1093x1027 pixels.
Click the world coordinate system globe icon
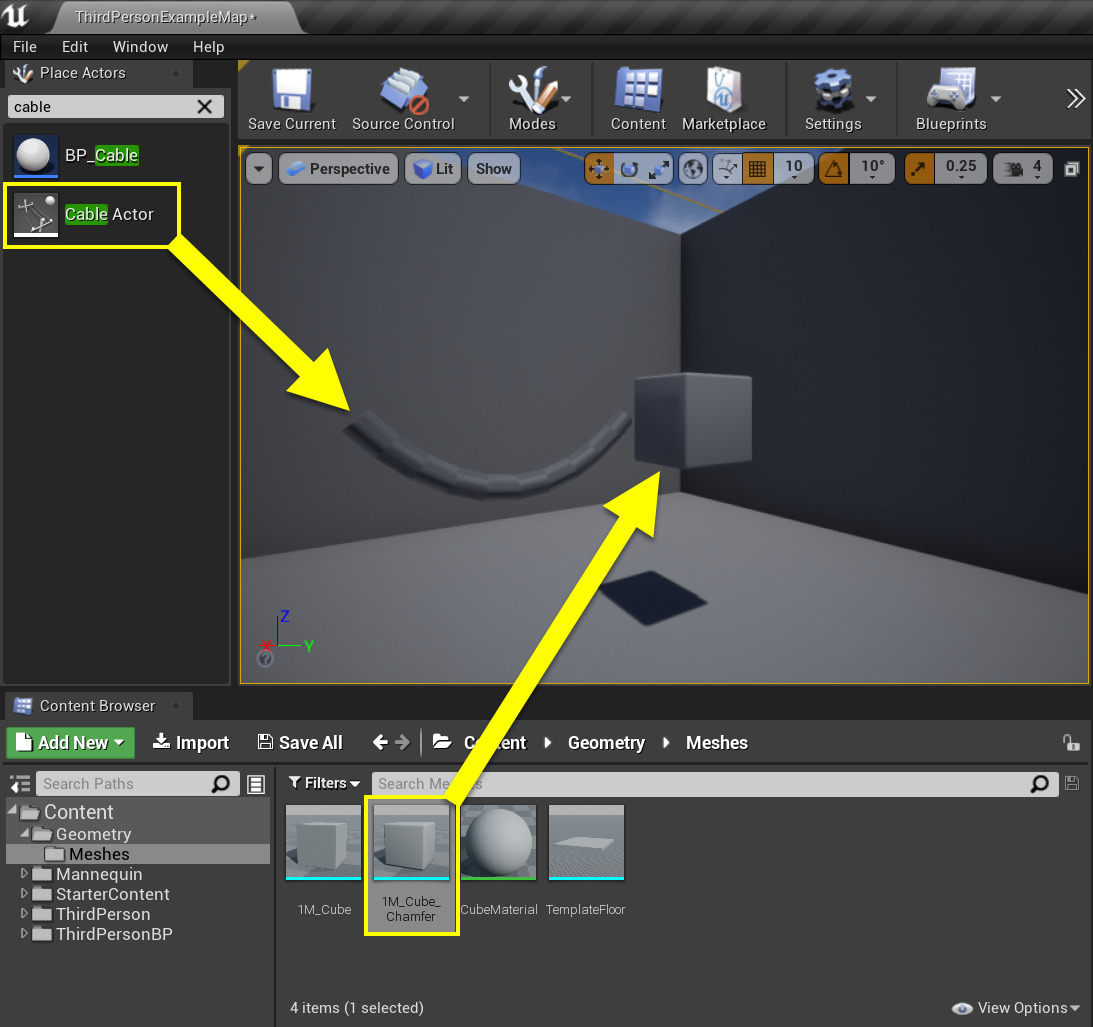692,169
